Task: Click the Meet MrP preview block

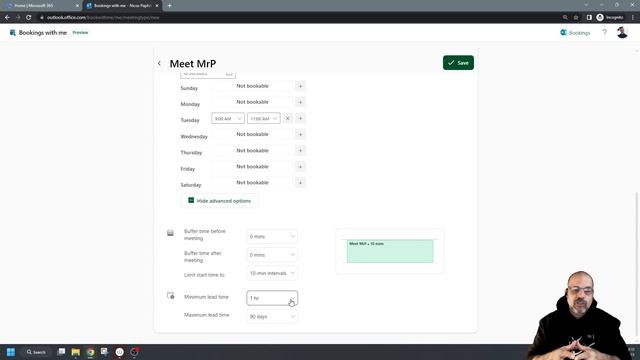Action: pyautogui.click(x=390, y=251)
